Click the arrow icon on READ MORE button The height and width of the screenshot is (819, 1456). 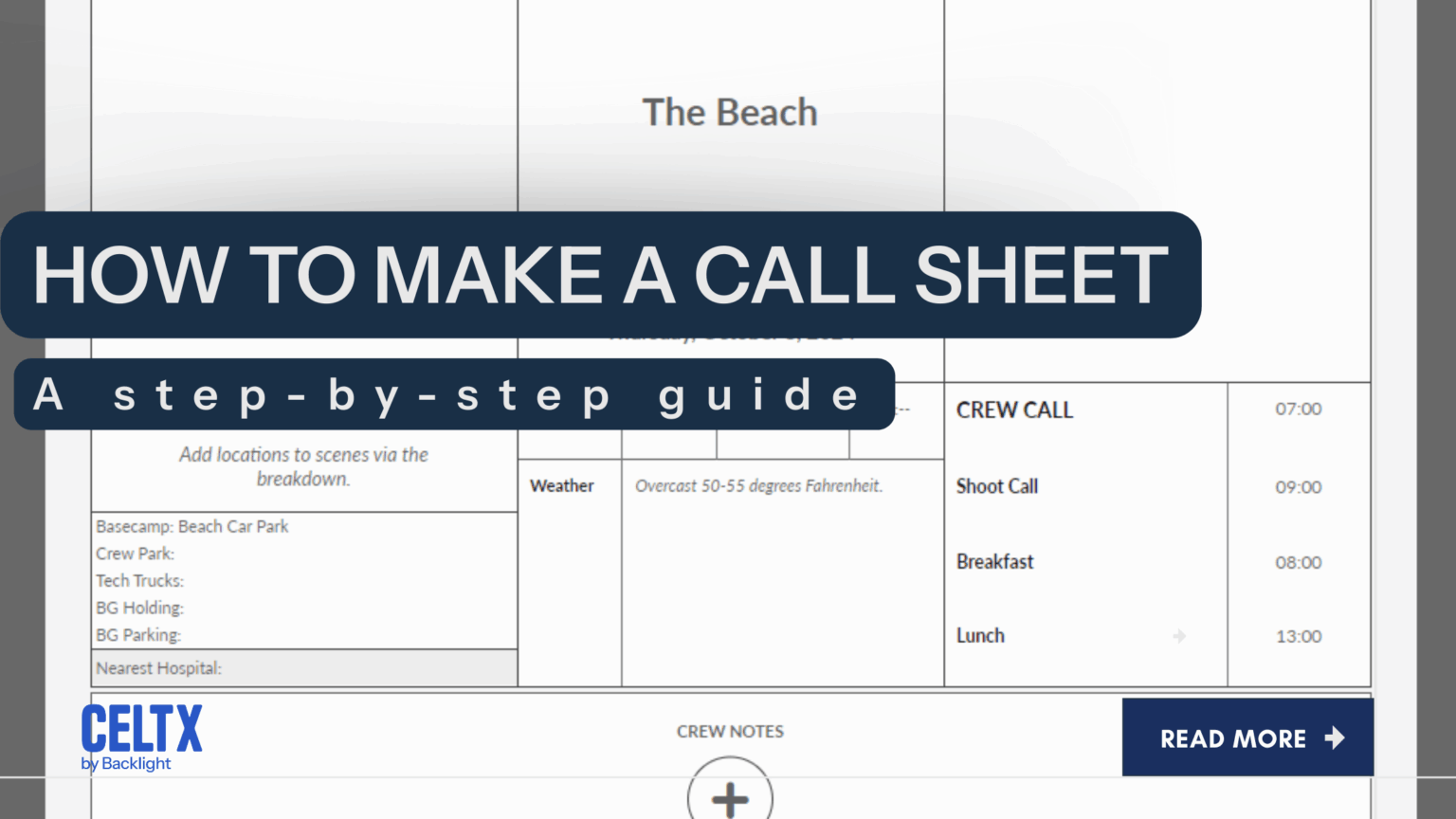(x=1337, y=737)
